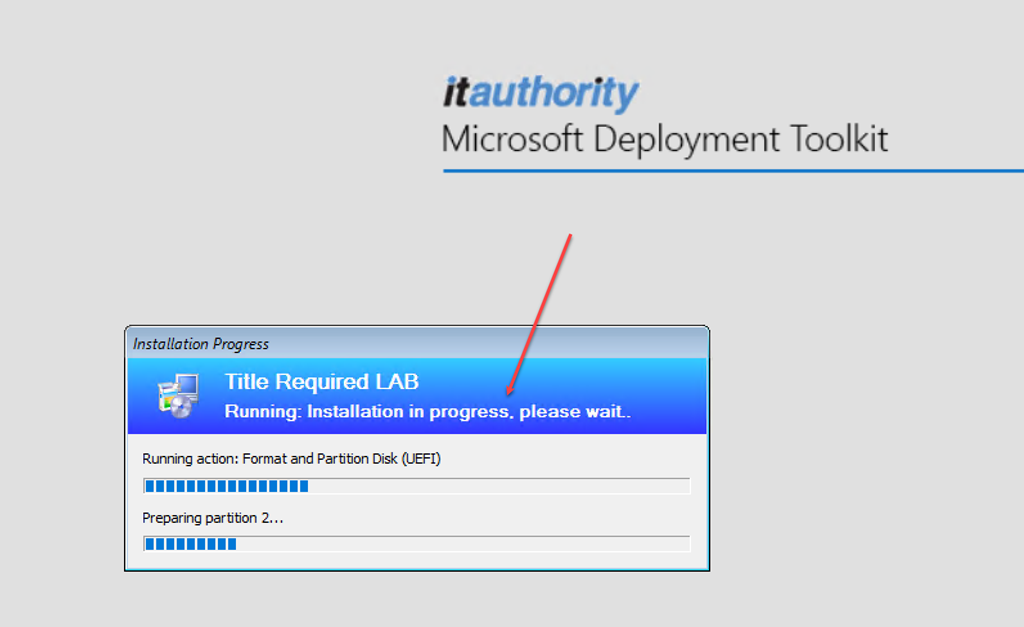The width and height of the screenshot is (1024, 627).
Task: Click the "Title Required LAB" heading
Action: [x=321, y=381]
